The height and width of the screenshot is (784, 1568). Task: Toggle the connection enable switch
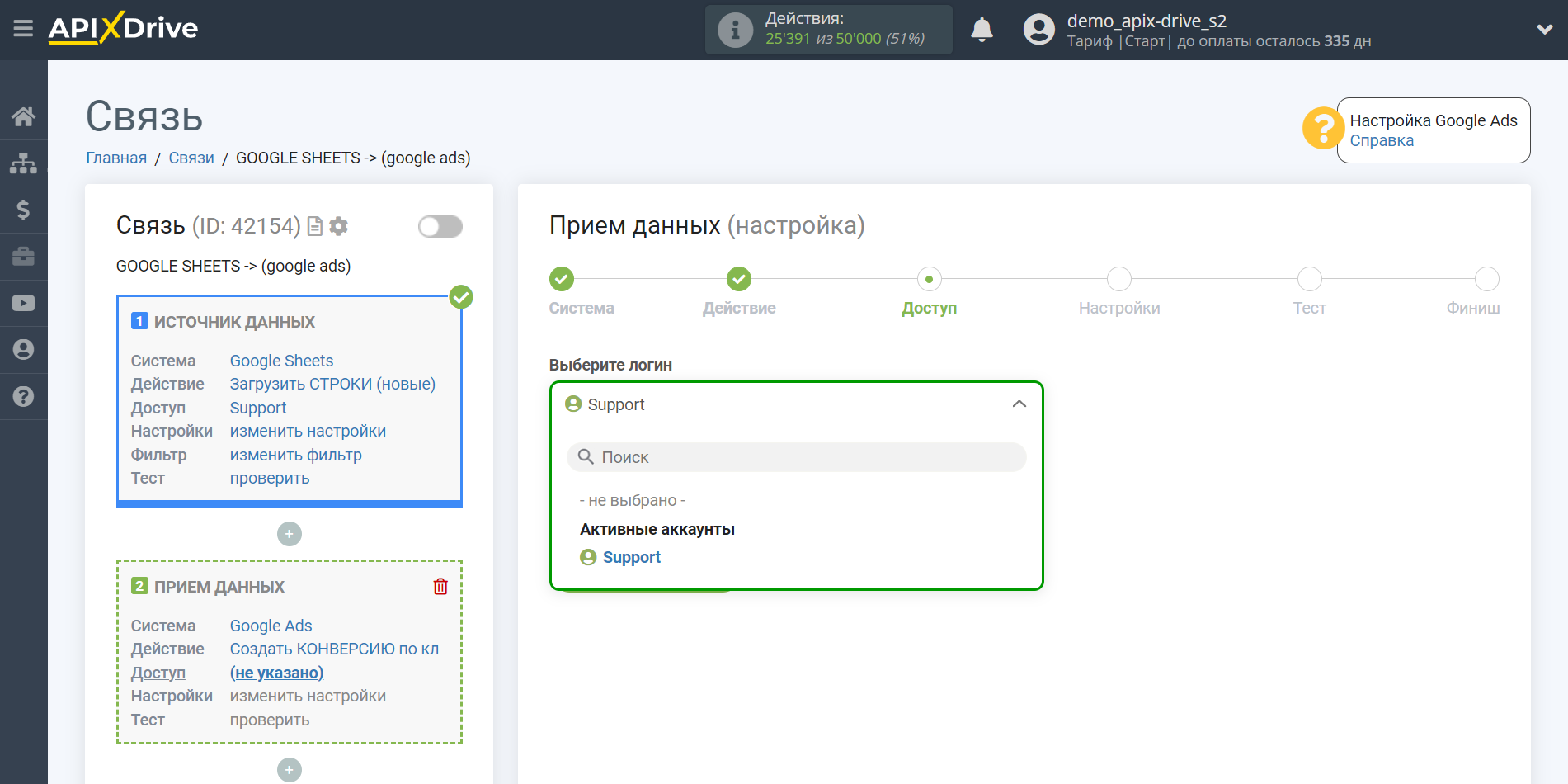point(440,226)
